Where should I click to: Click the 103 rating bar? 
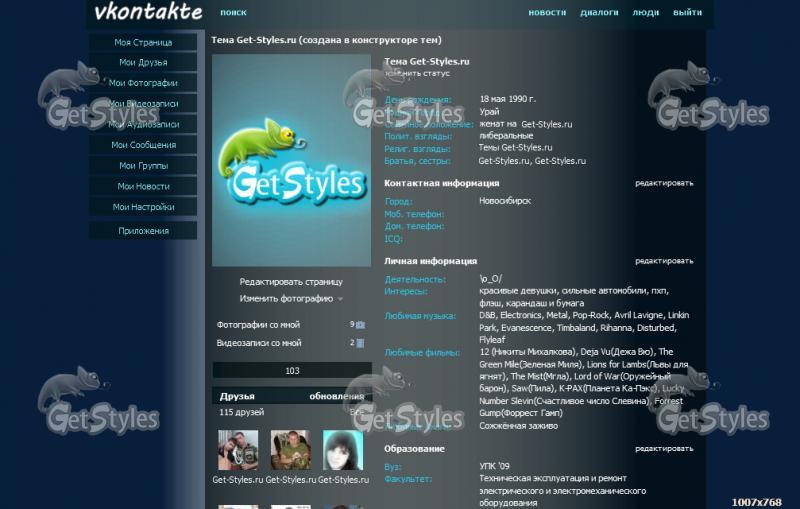click(292, 371)
